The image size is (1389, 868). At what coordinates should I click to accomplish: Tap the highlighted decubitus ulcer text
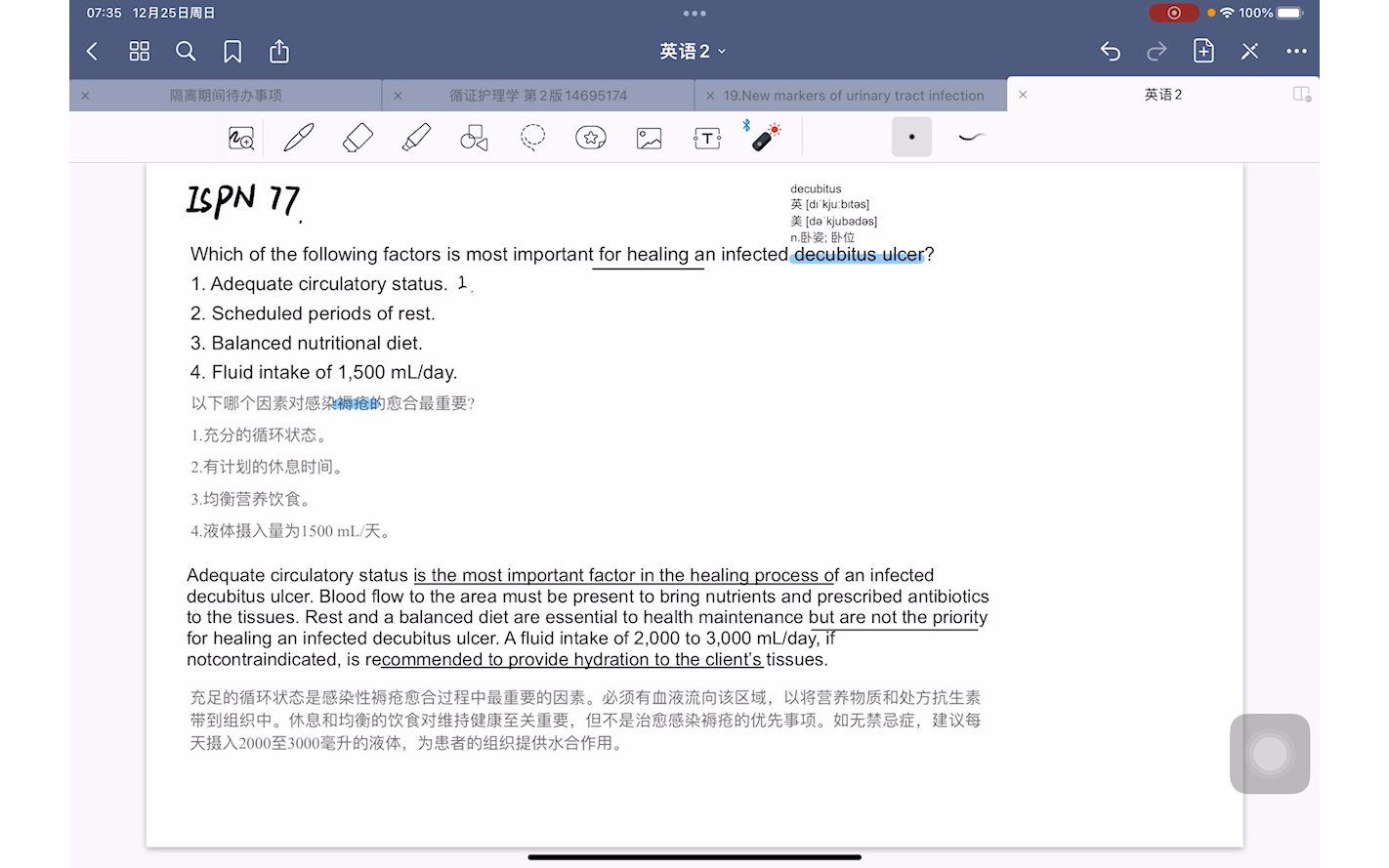pyautogui.click(x=859, y=255)
